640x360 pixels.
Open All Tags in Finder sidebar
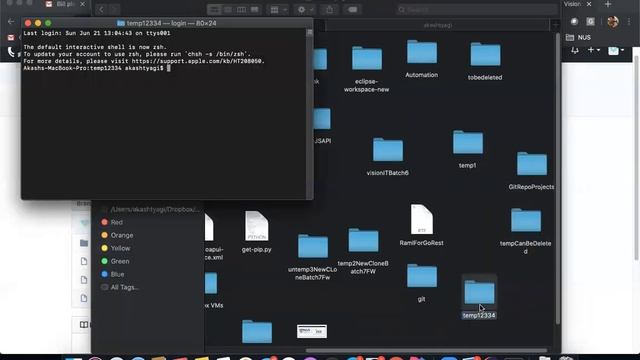pos(120,287)
